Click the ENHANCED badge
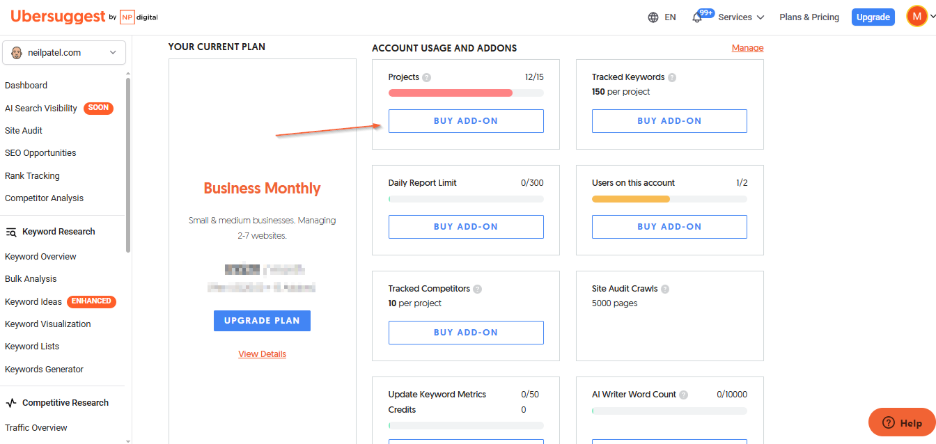This screenshot has height=444, width=936. pos(91,301)
